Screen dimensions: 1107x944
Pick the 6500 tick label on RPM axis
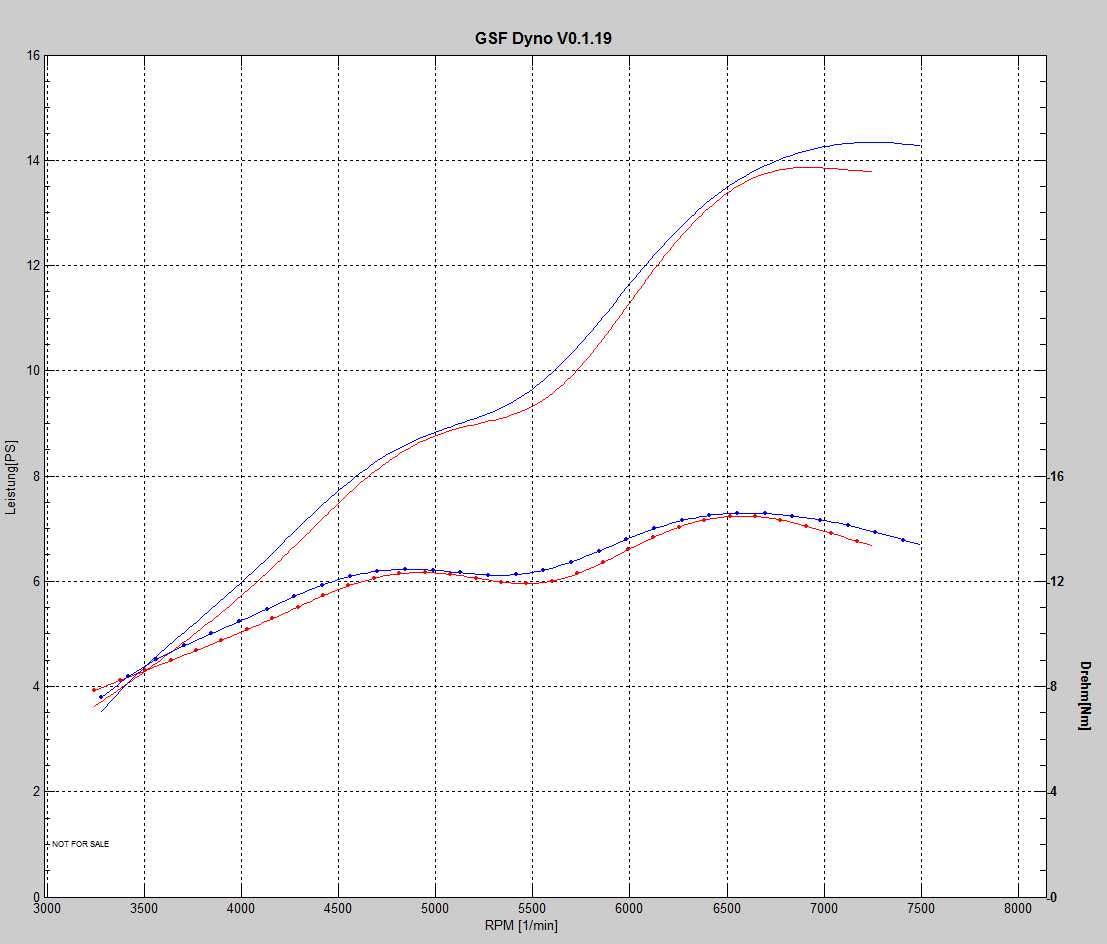coord(726,909)
